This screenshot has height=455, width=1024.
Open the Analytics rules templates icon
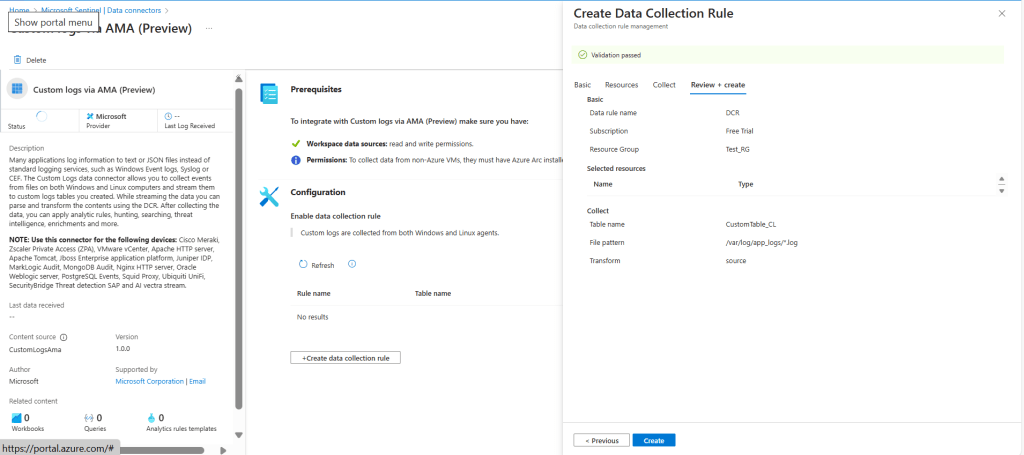[152, 418]
